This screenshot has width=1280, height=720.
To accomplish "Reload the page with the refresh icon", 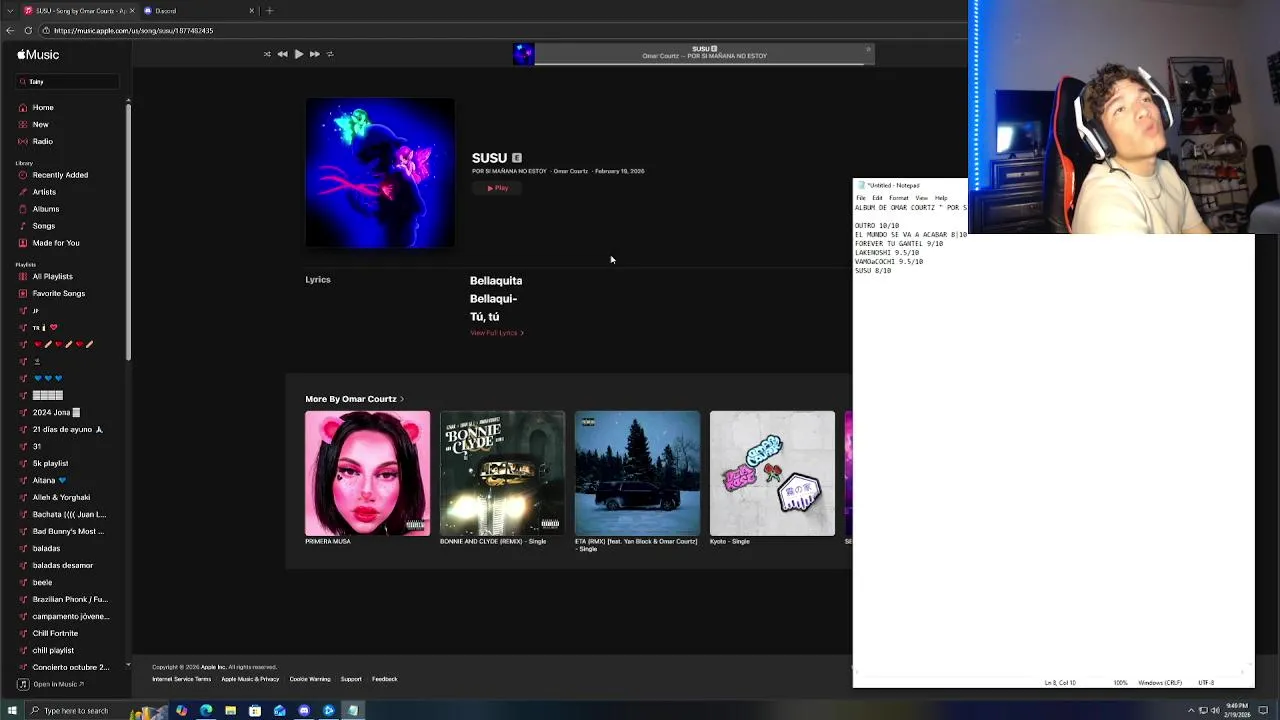I will click(x=29, y=30).
